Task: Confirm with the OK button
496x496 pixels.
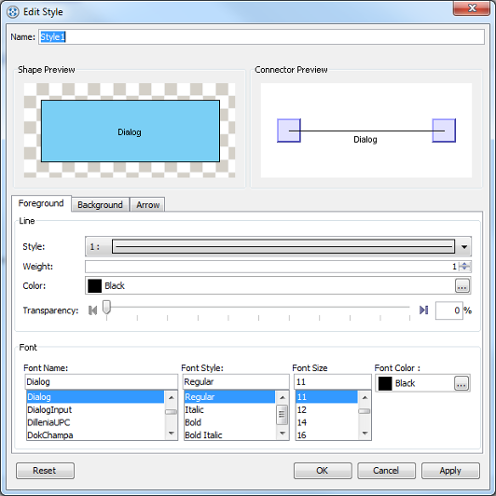Action: (322, 471)
